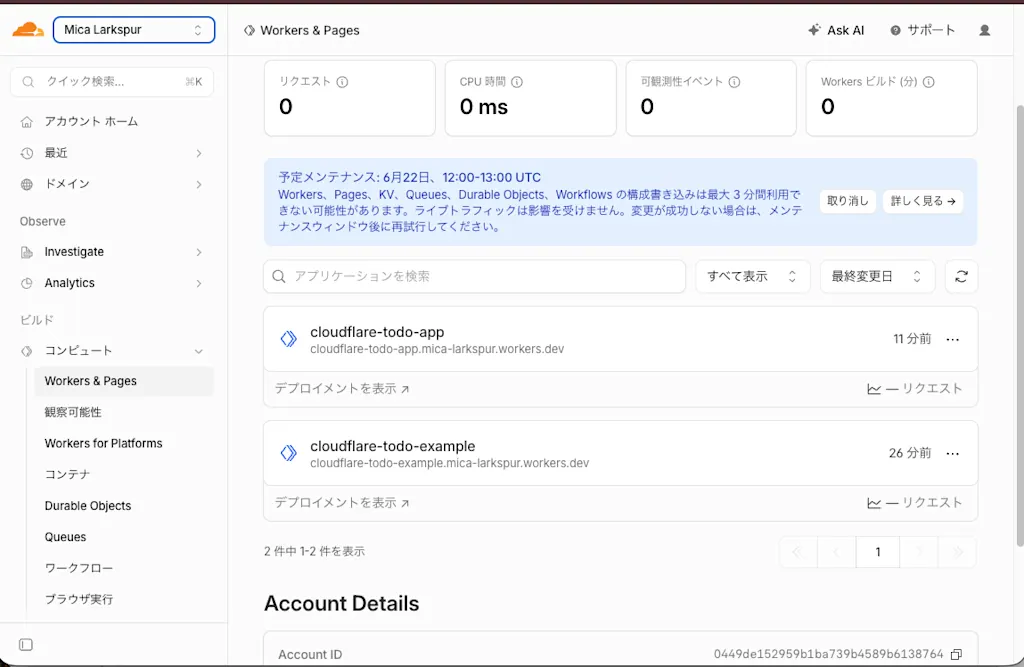This screenshot has width=1024, height=667.
Task: Collapse the コンピュート section chevron
Action: pos(199,351)
